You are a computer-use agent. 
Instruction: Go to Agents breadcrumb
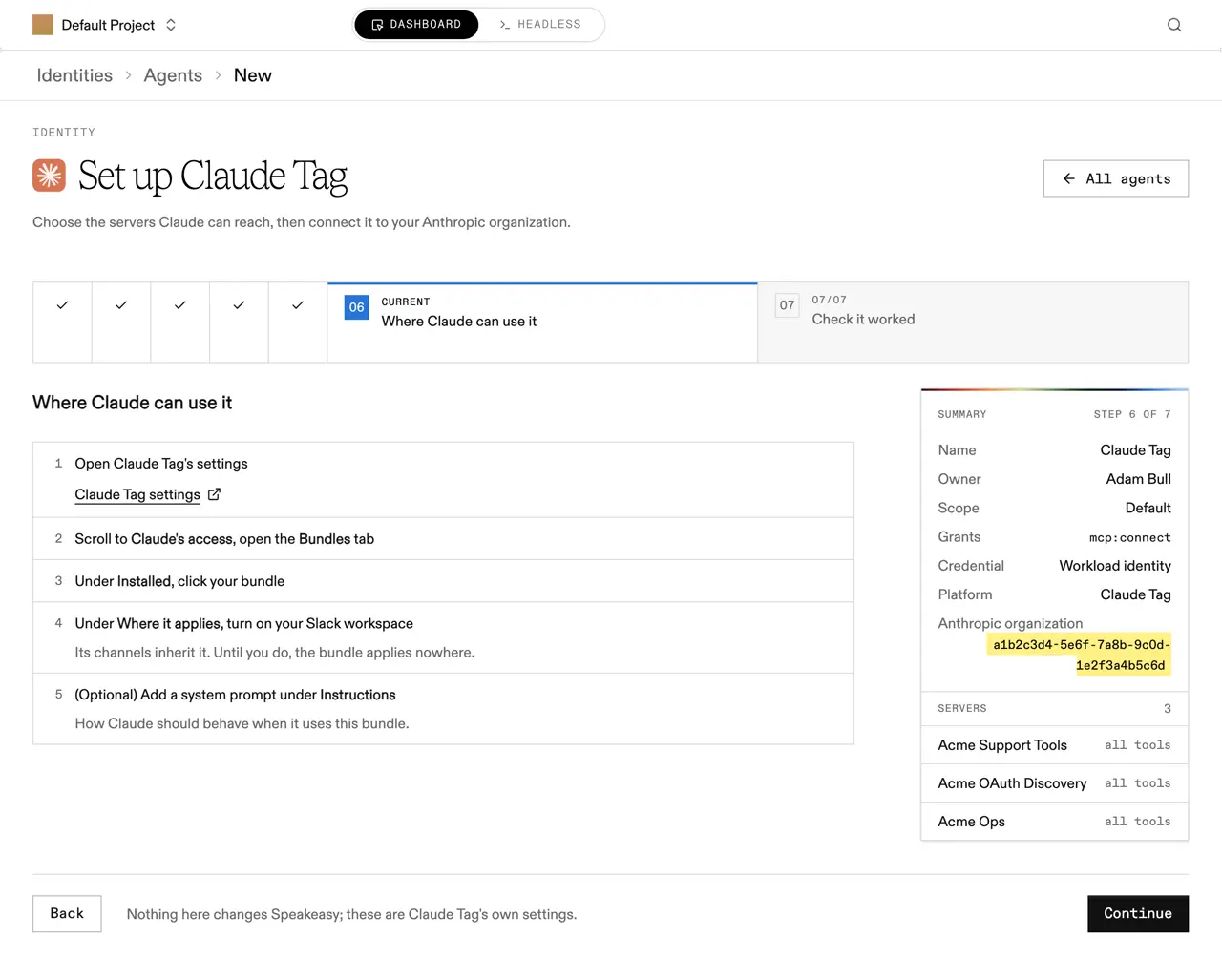(173, 75)
